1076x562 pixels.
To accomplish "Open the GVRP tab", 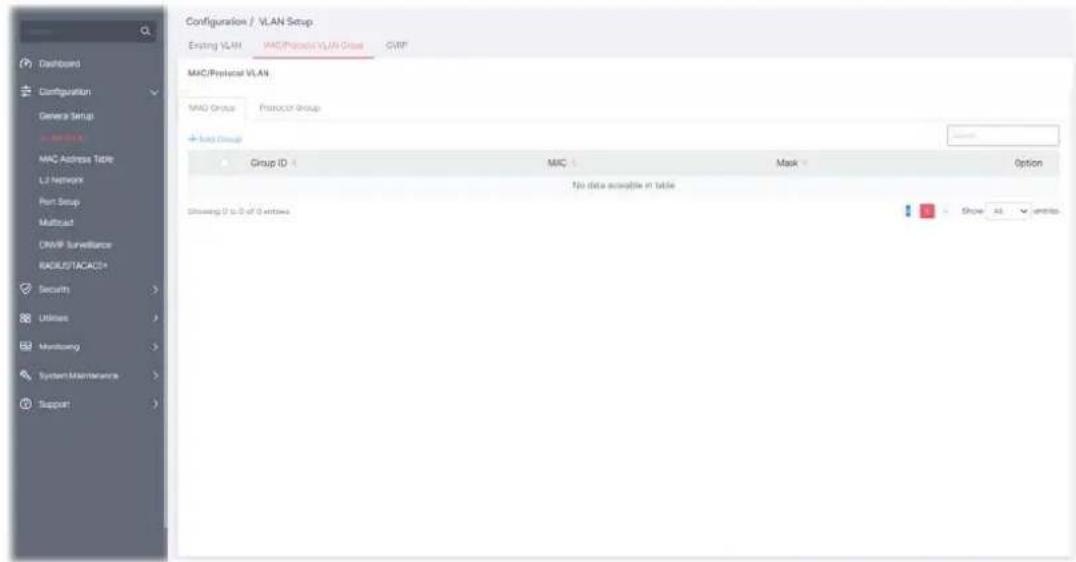I will point(396,45).
